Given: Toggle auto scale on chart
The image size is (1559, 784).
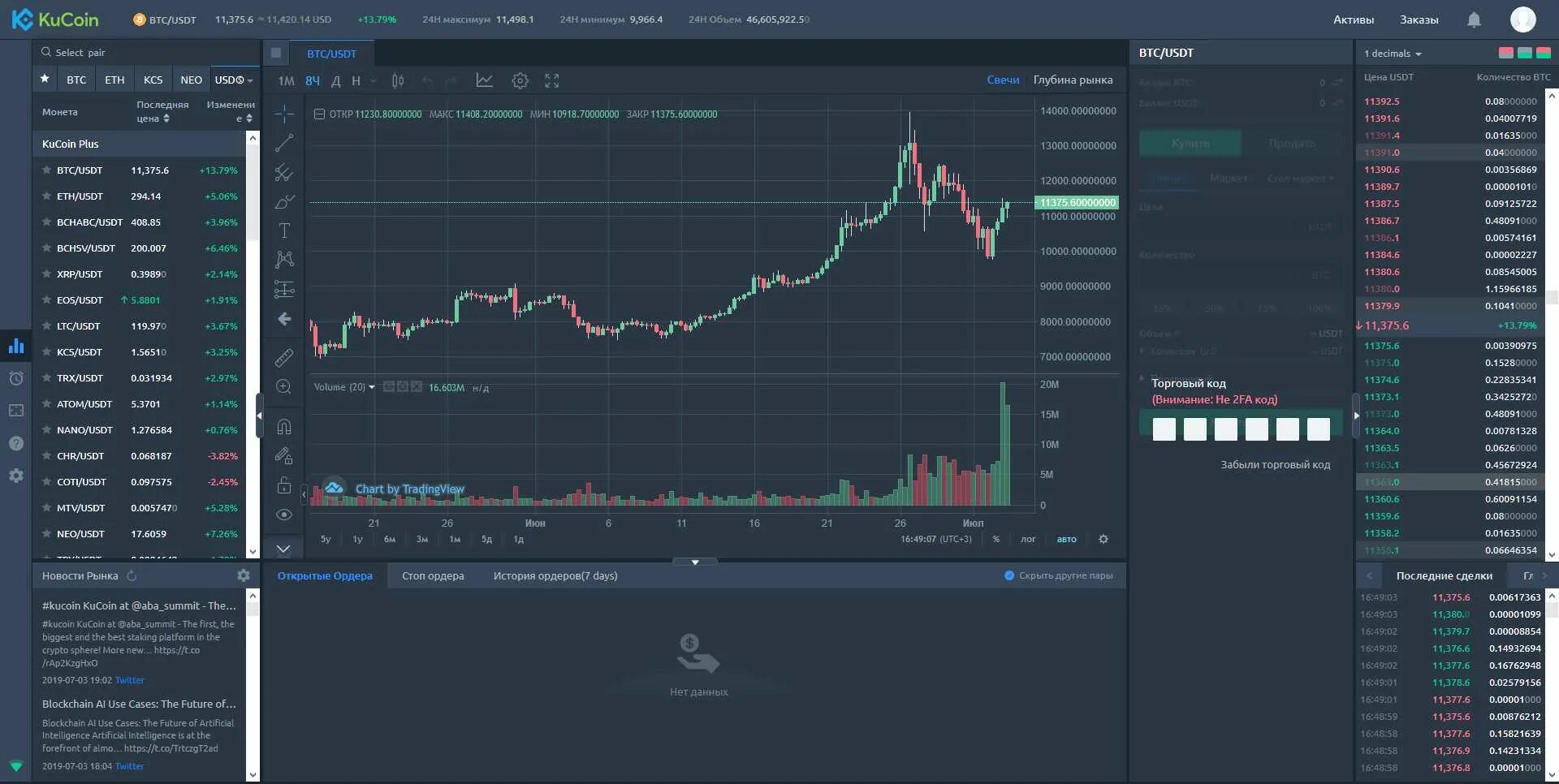Looking at the screenshot, I should coord(1066,539).
